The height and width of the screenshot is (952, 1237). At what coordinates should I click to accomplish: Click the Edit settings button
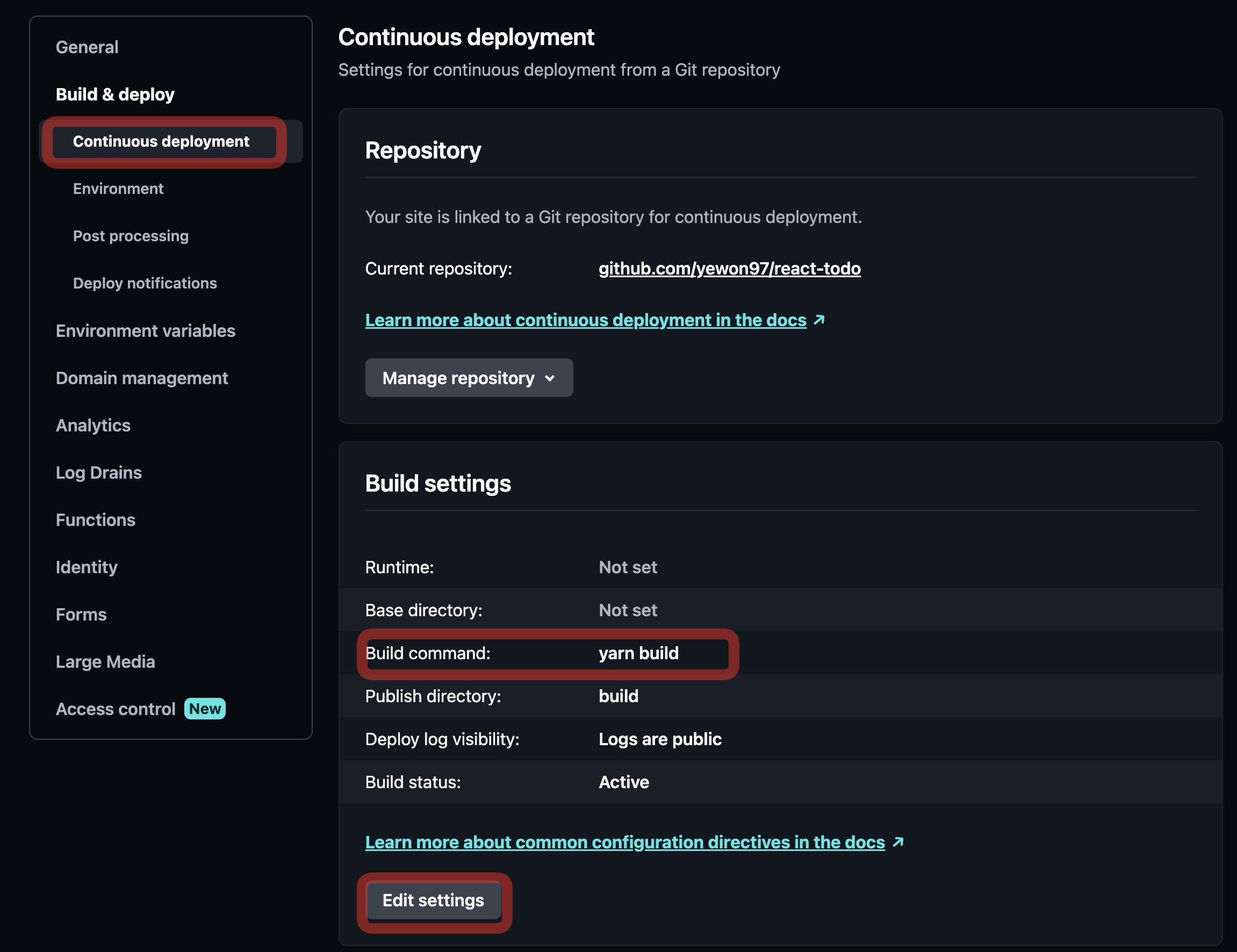click(433, 900)
